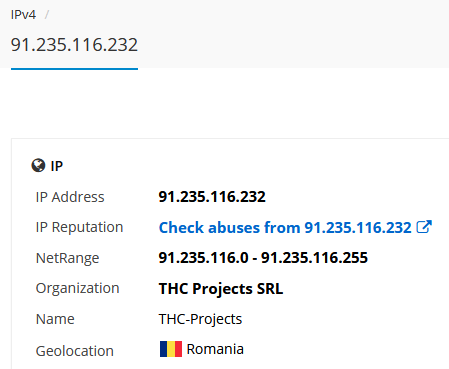This screenshot has width=449, height=369.
Task: Go to IPv4 breadcrumb
Action: coord(23,15)
